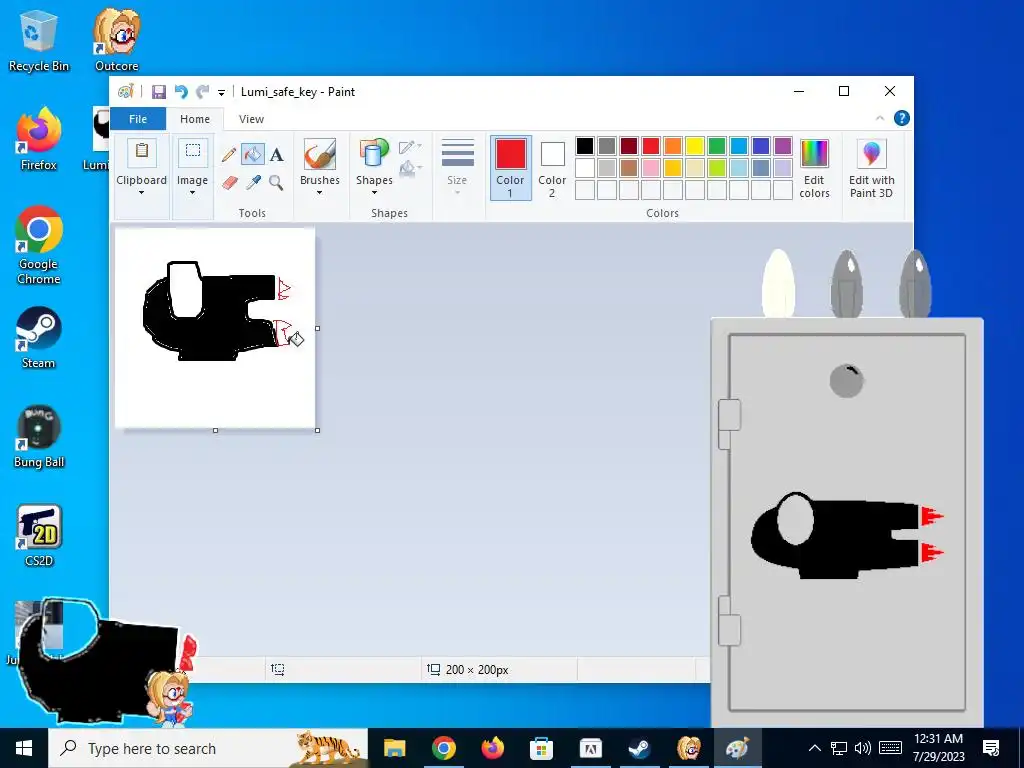Click the Brushes tool icon
The width and height of the screenshot is (1024, 768).
point(320,154)
